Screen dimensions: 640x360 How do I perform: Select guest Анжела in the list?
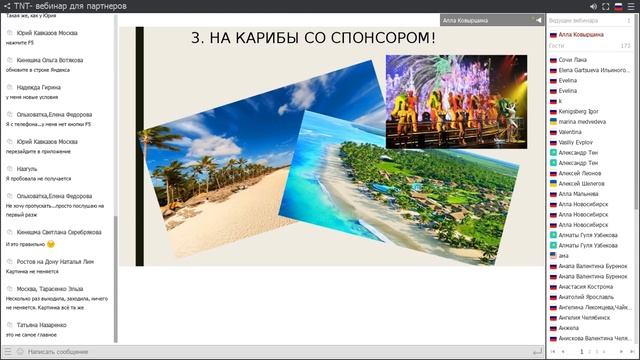[x=569, y=328]
